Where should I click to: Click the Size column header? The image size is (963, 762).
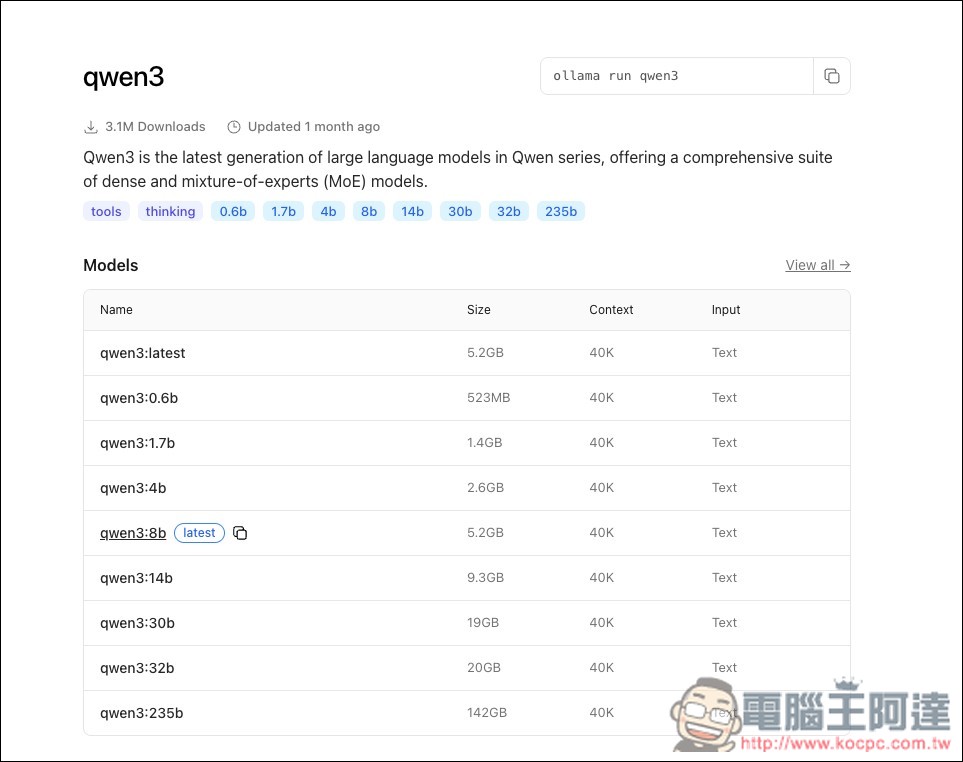[x=478, y=309]
